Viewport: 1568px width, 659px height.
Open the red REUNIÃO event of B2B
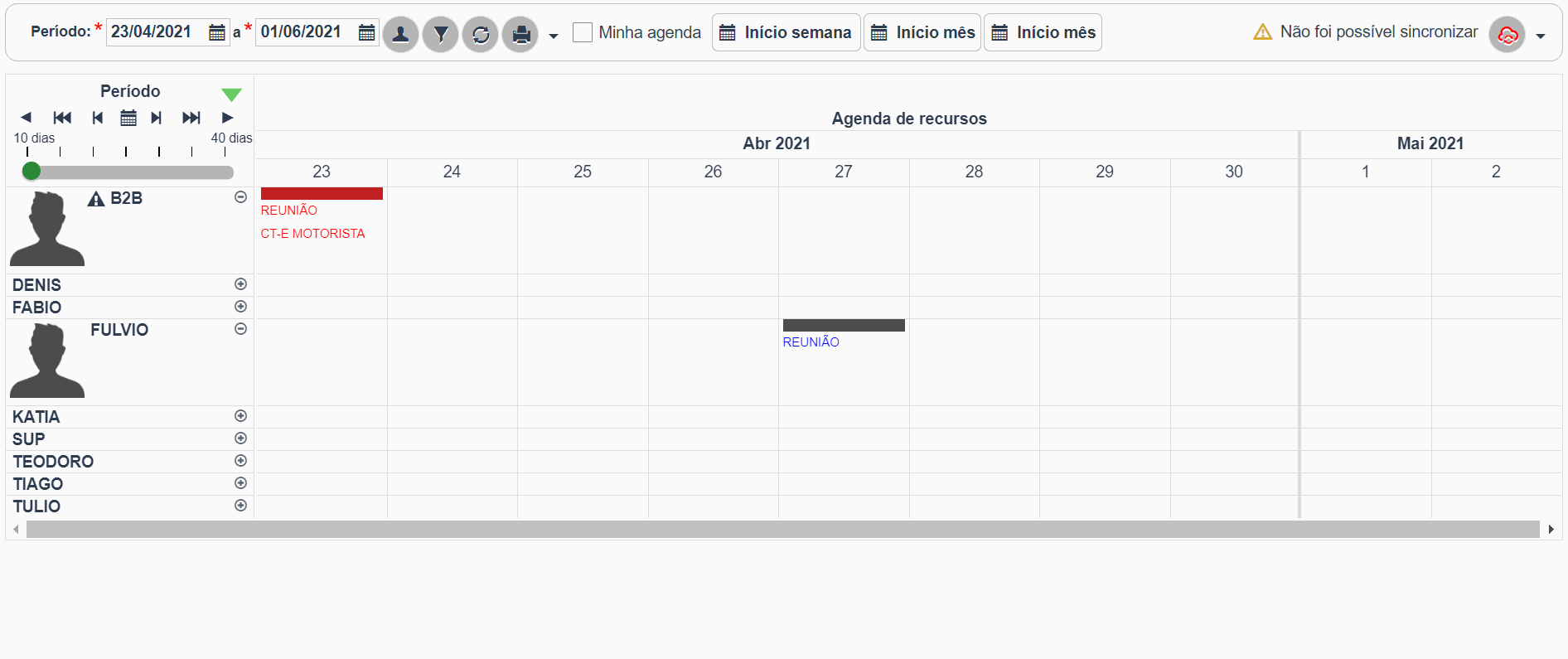click(289, 211)
